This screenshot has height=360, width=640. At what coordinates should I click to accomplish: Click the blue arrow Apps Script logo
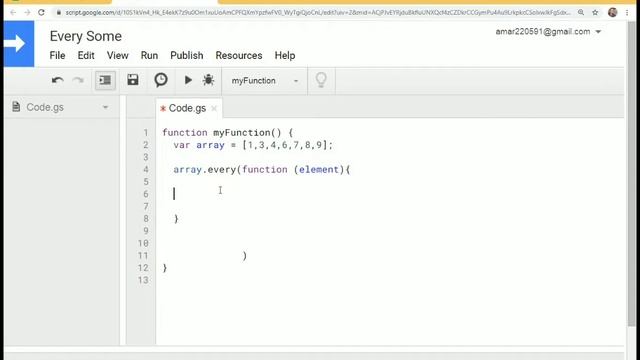[19, 44]
